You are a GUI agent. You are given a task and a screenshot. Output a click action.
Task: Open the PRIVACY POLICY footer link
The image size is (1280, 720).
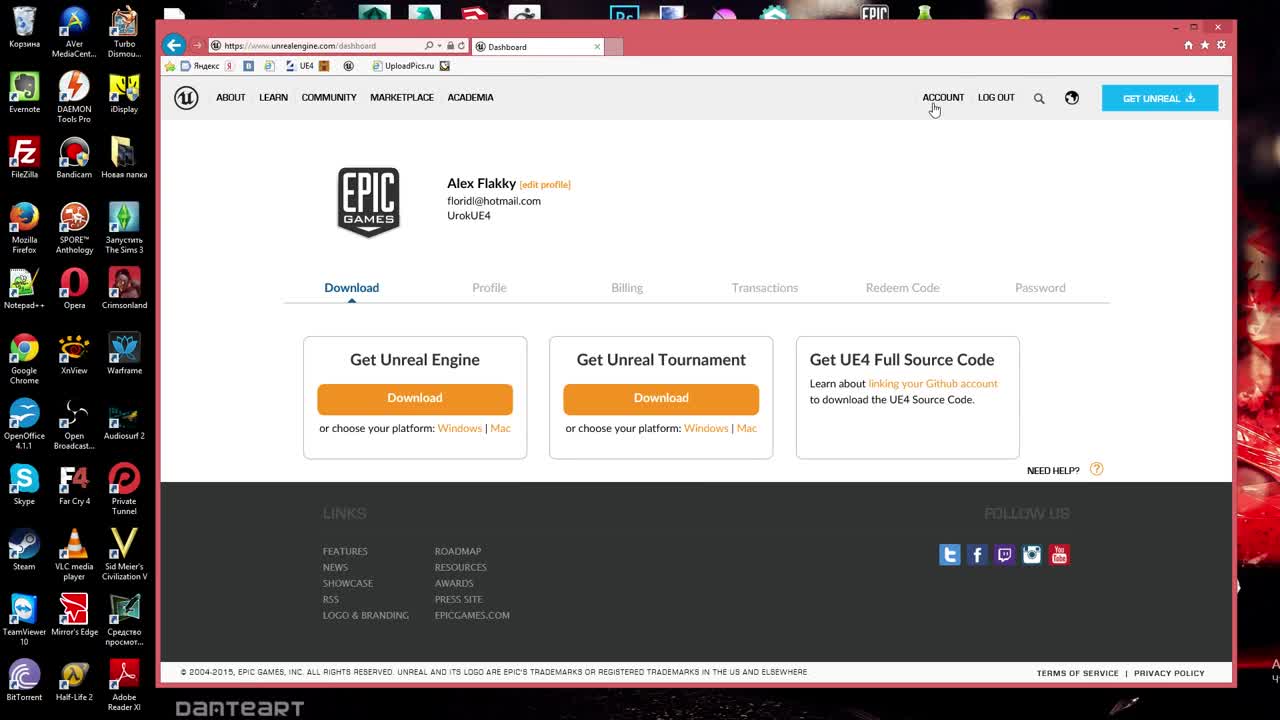[x=1169, y=674]
